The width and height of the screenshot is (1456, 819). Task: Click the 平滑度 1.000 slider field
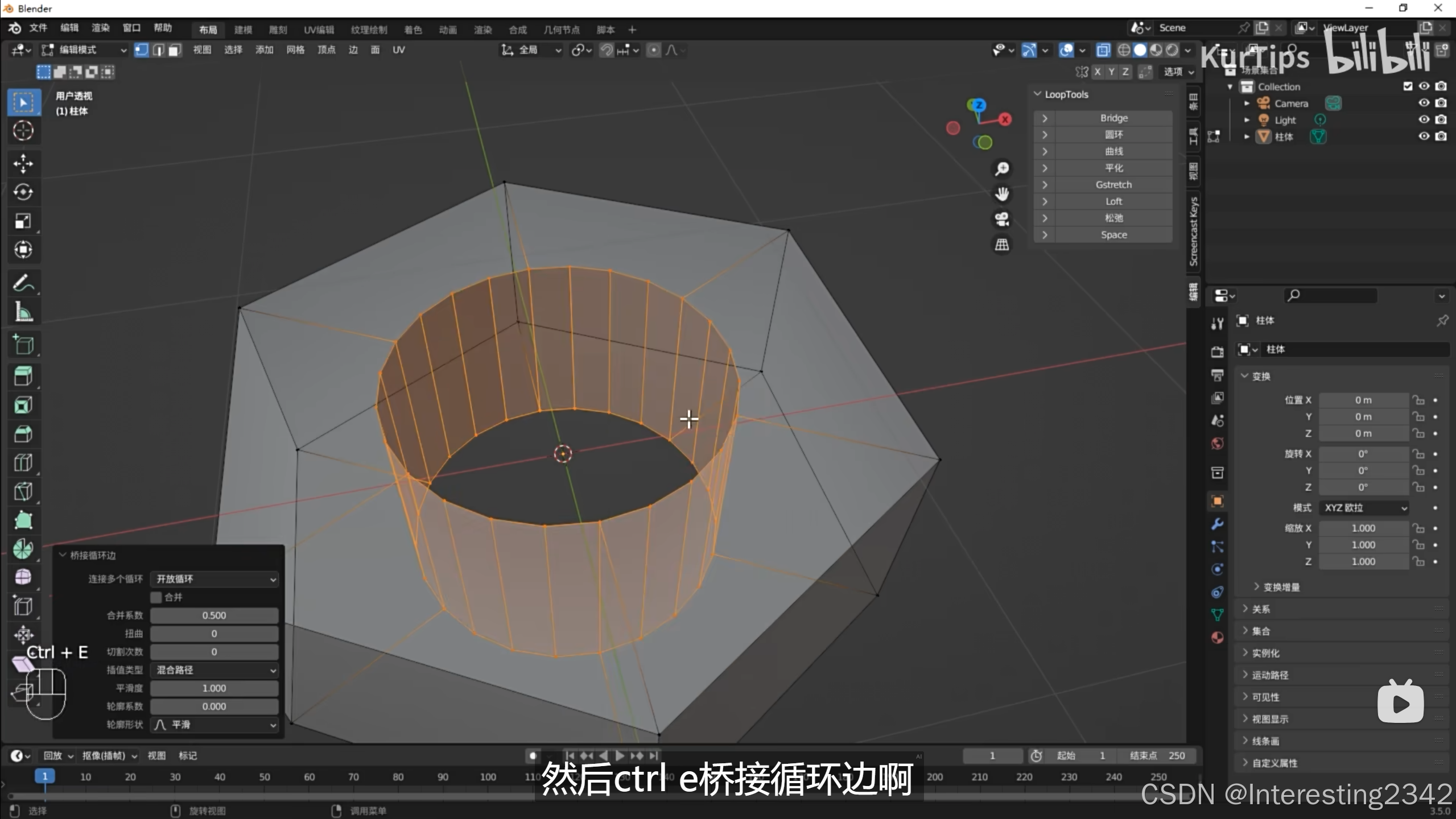(x=215, y=688)
